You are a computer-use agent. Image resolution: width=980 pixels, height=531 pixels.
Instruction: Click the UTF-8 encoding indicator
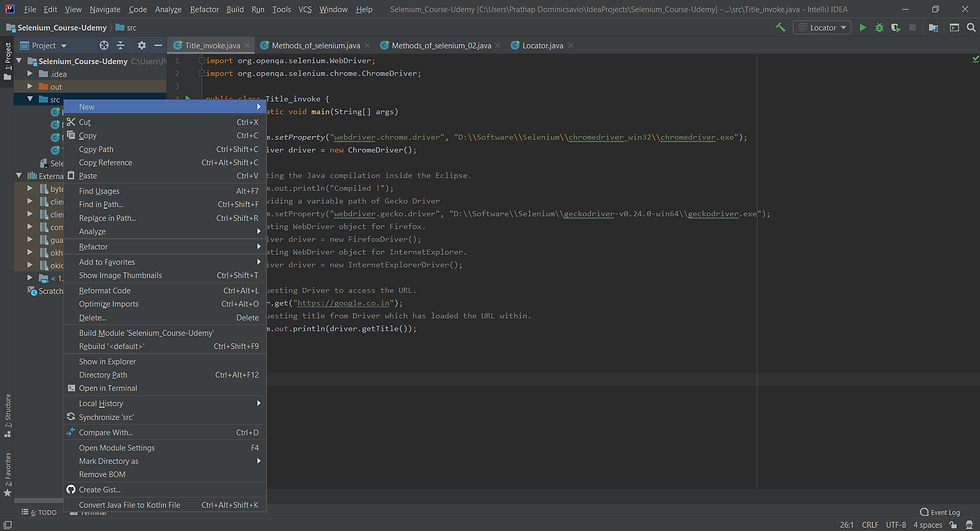896,525
